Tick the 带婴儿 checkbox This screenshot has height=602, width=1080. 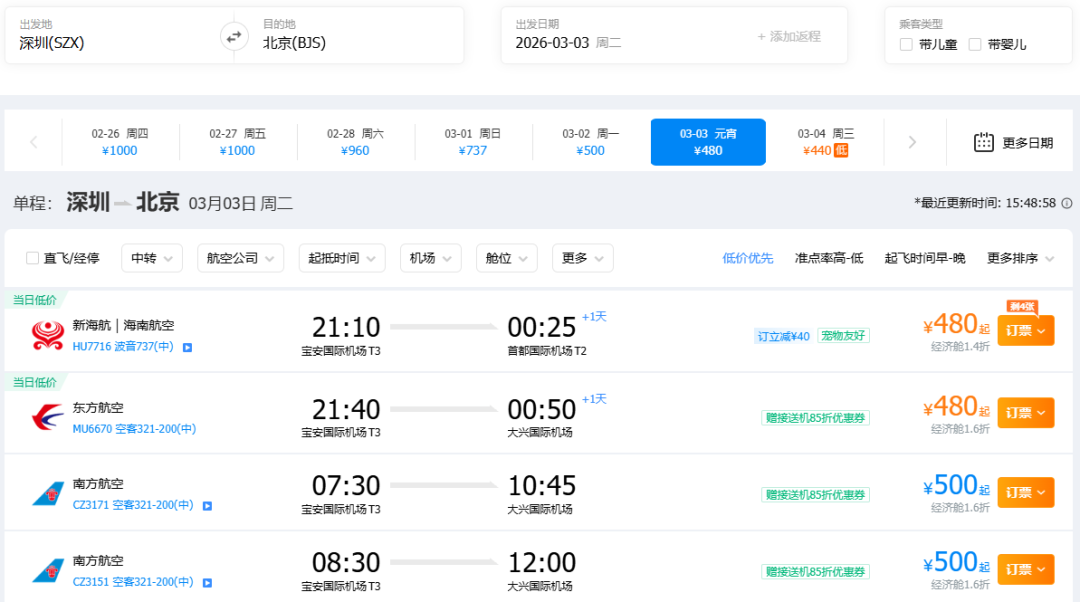click(975, 44)
